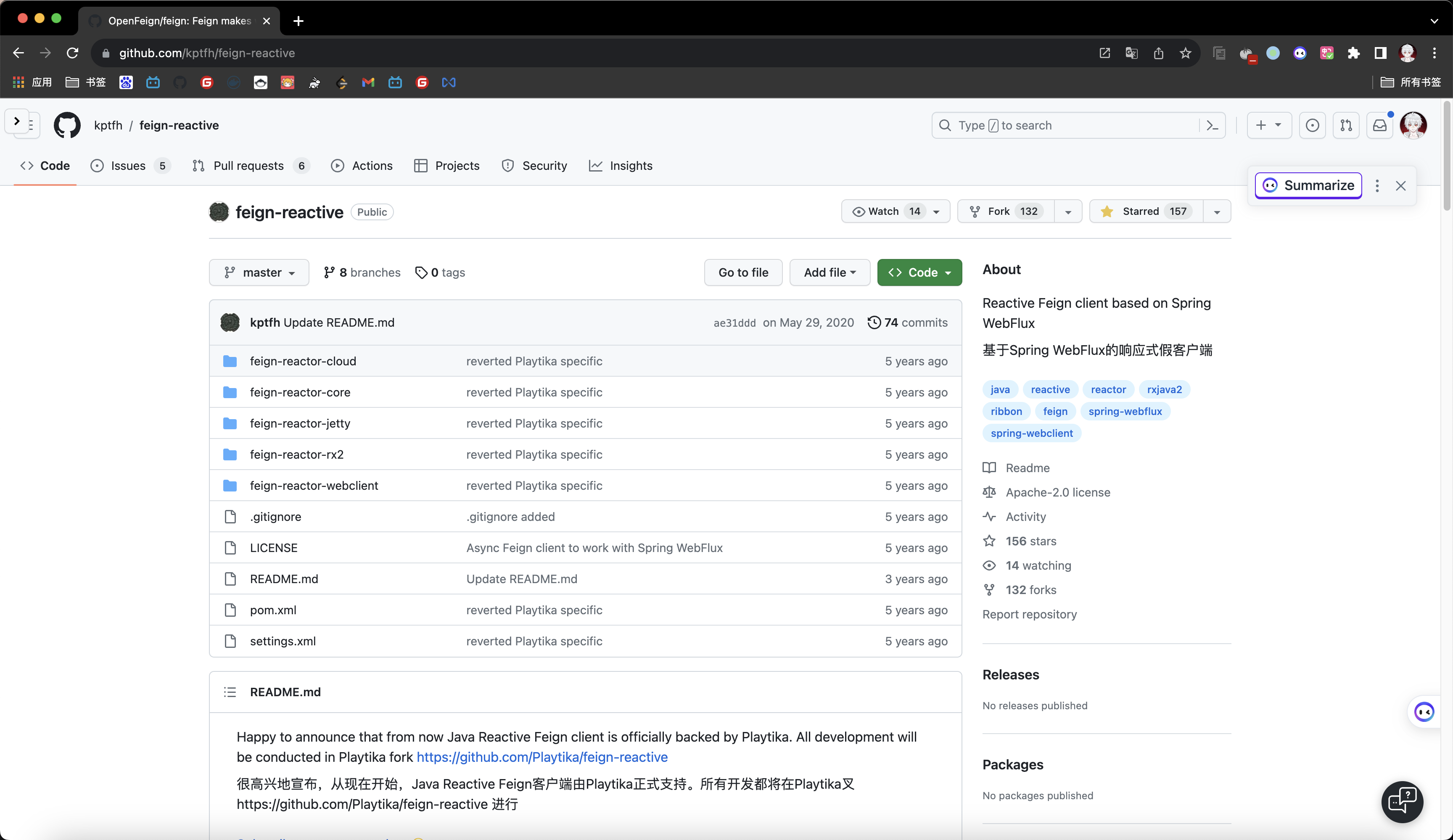Expand the green Code dropdown
The width and height of the screenshot is (1453, 840).
919,272
